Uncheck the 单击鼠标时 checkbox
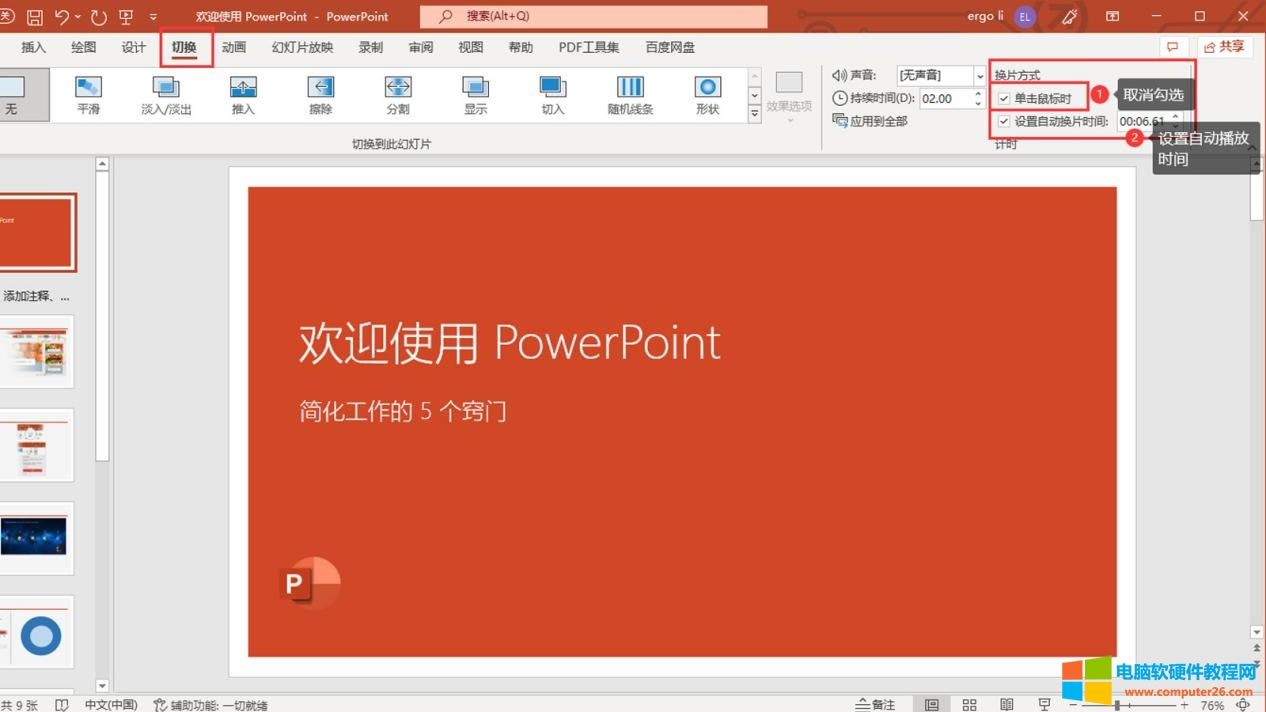 [x=1004, y=99]
